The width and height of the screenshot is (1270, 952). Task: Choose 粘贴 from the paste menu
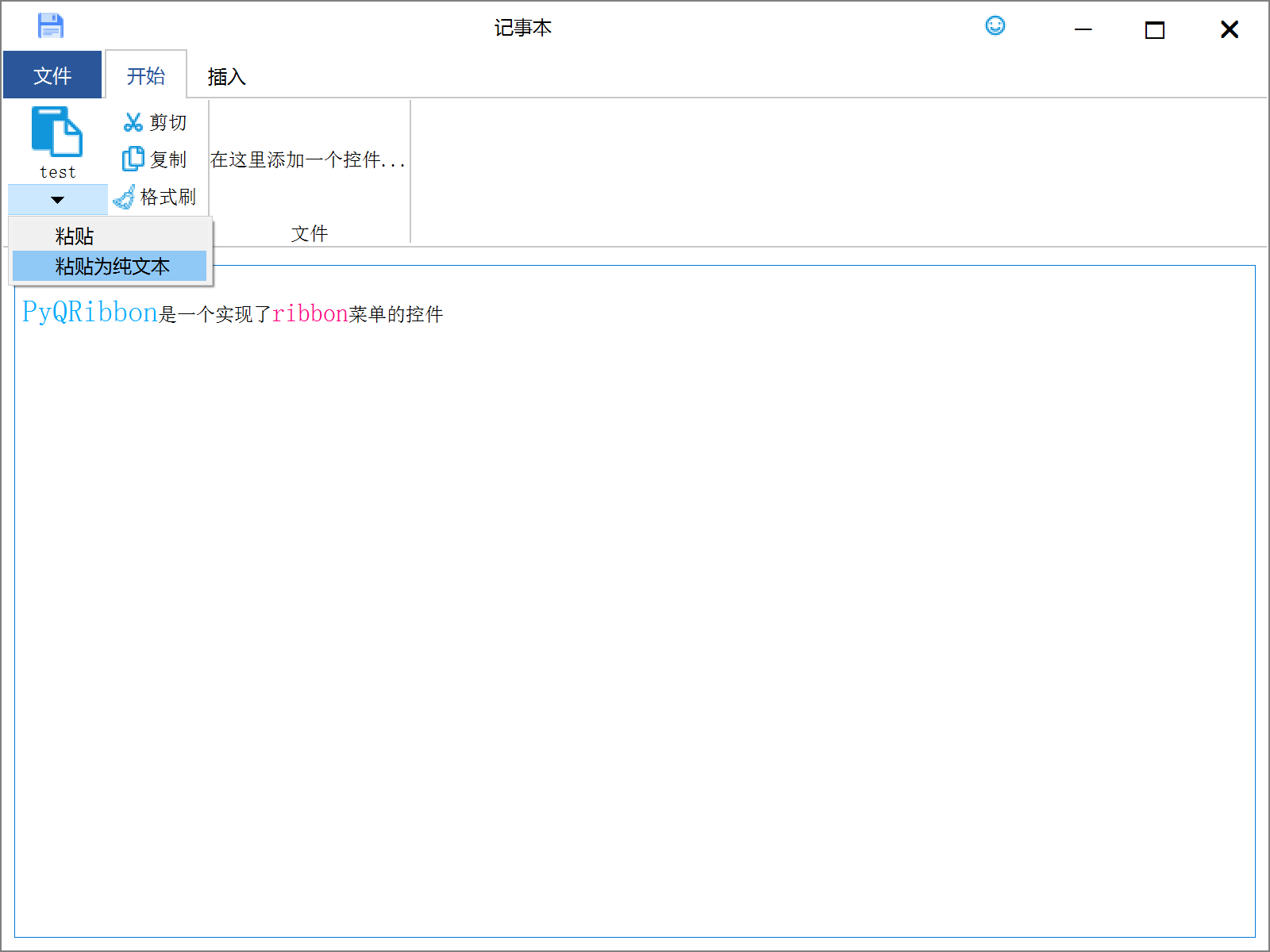(73, 235)
